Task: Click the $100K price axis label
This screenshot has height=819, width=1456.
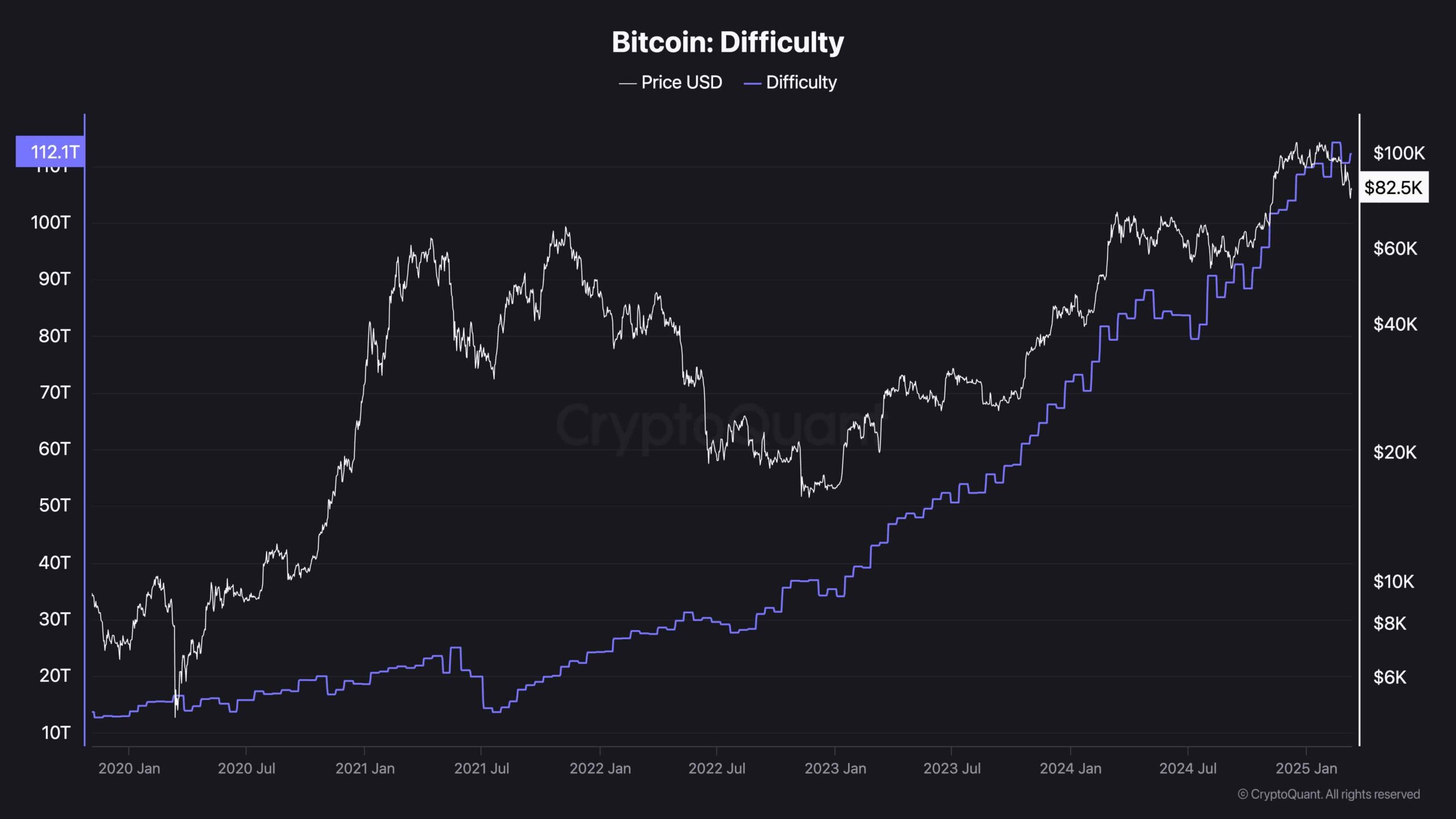Action: click(x=1399, y=153)
